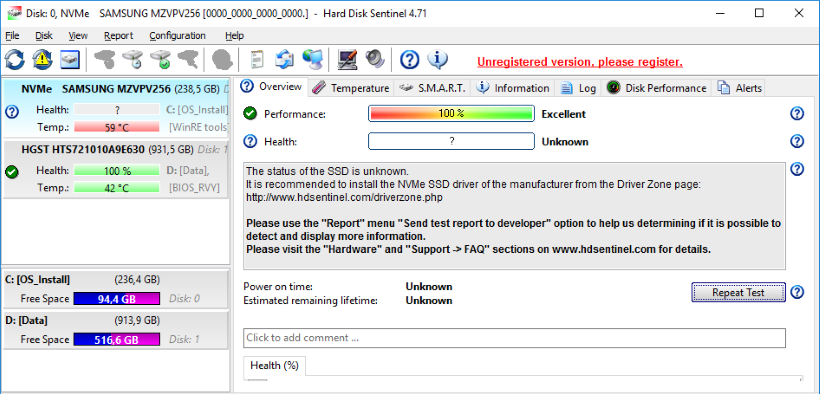Screen dimensions: 824x394
Task: Click the toolbar information bubble icon
Action: (437, 60)
